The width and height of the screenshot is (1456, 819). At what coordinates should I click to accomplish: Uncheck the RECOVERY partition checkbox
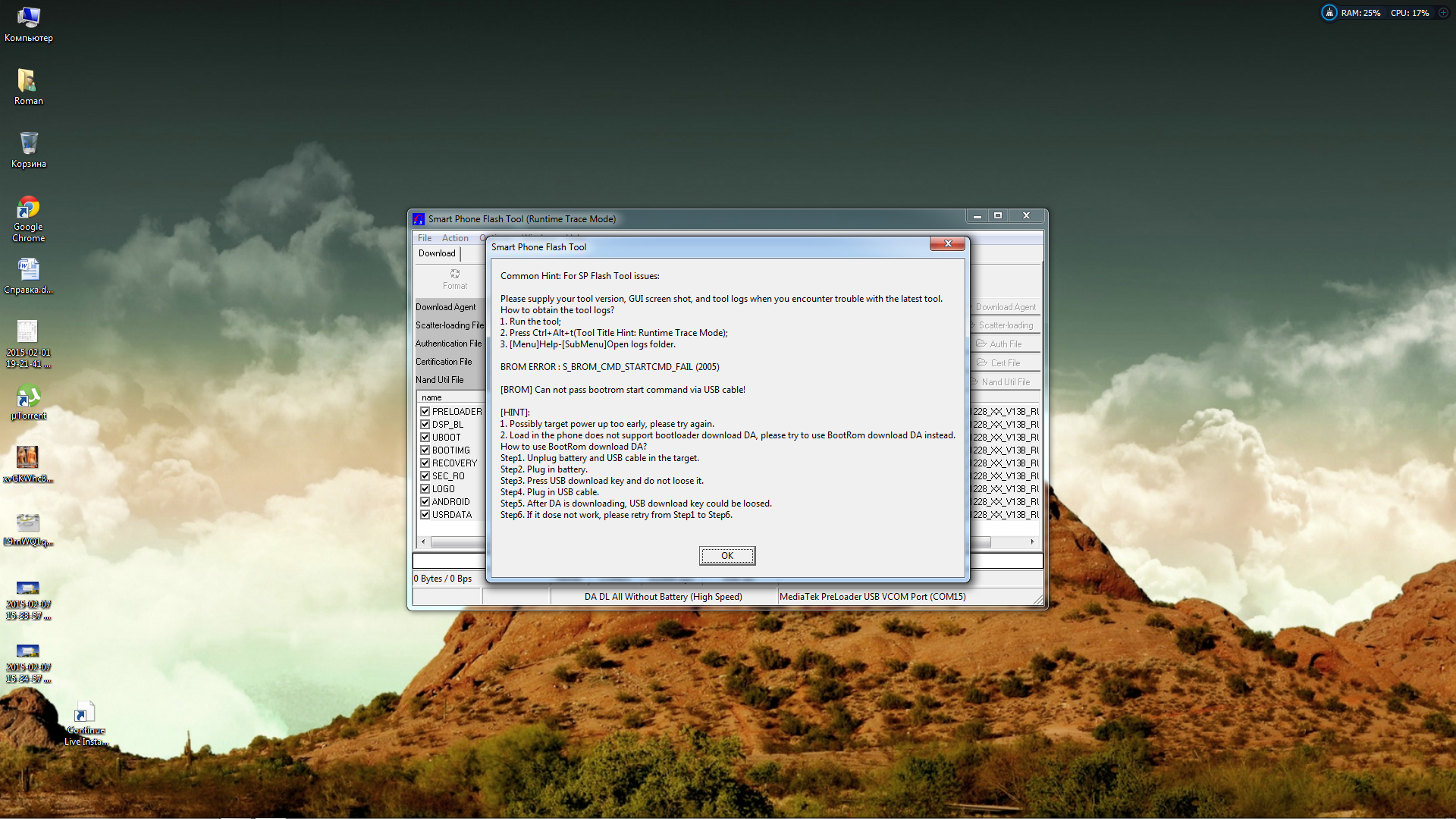point(425,463)
